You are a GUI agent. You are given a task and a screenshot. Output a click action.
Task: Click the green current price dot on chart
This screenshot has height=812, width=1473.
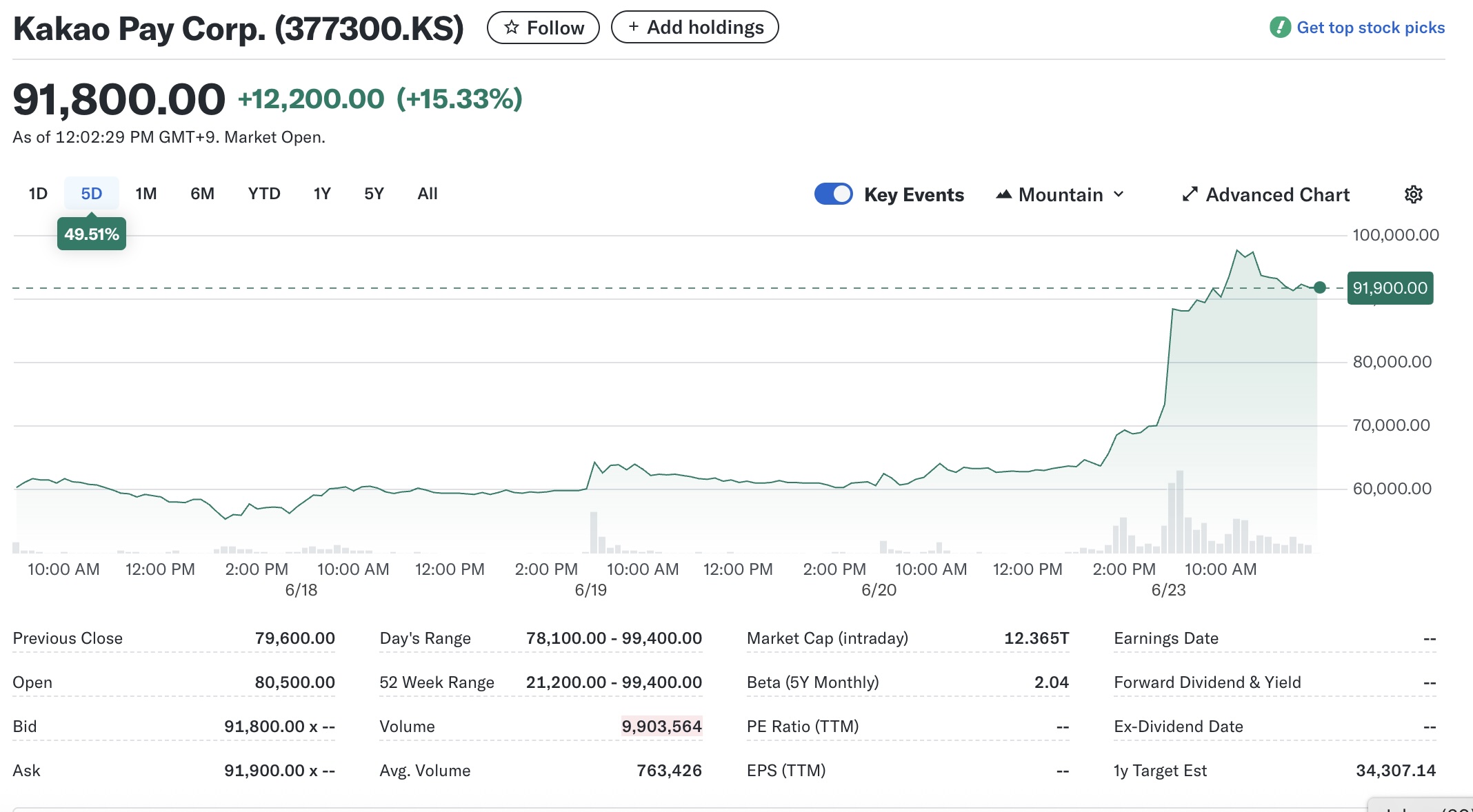(x=1320, y=287)
